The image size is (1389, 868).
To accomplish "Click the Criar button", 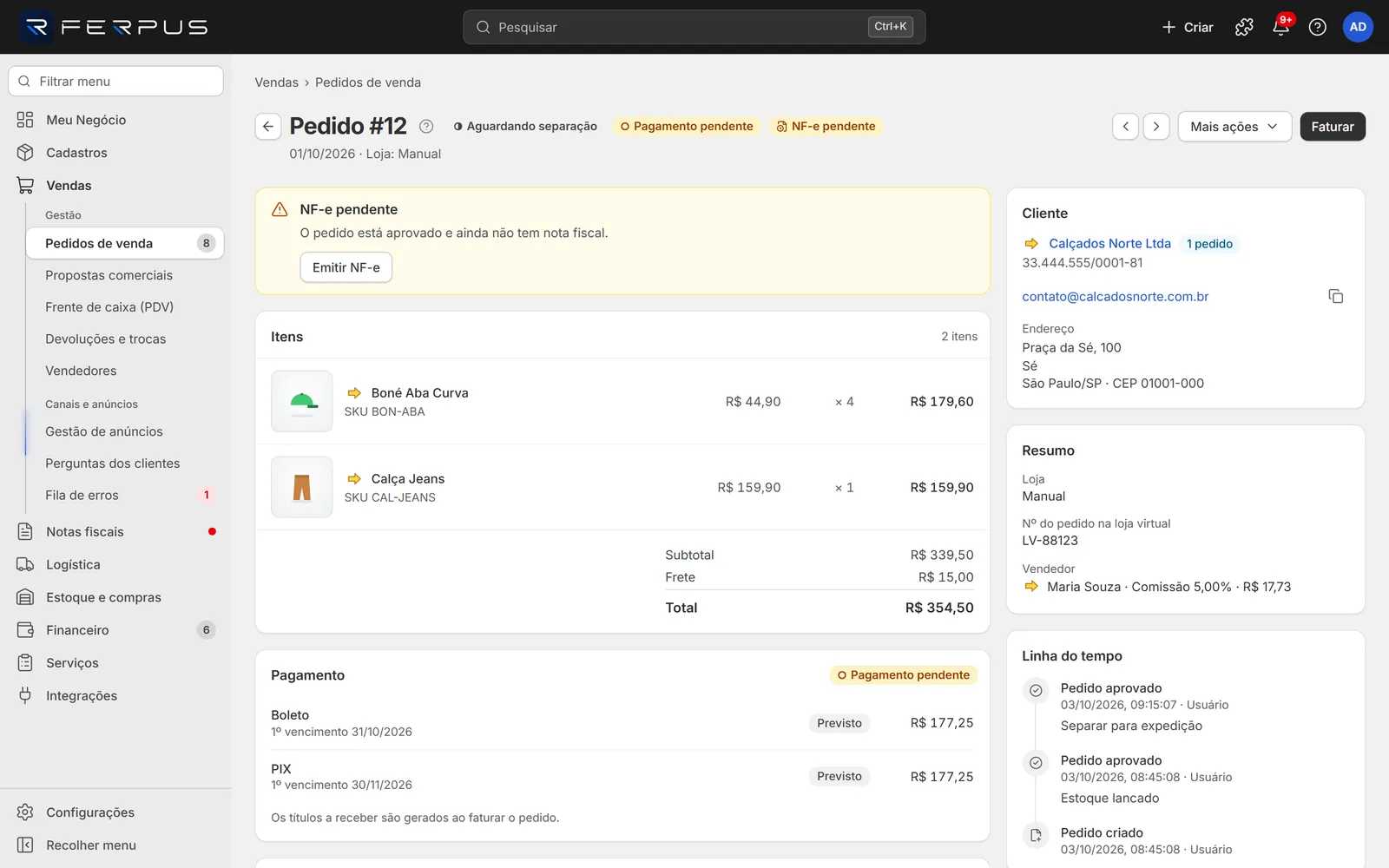I will click(x=1188, y=27).
